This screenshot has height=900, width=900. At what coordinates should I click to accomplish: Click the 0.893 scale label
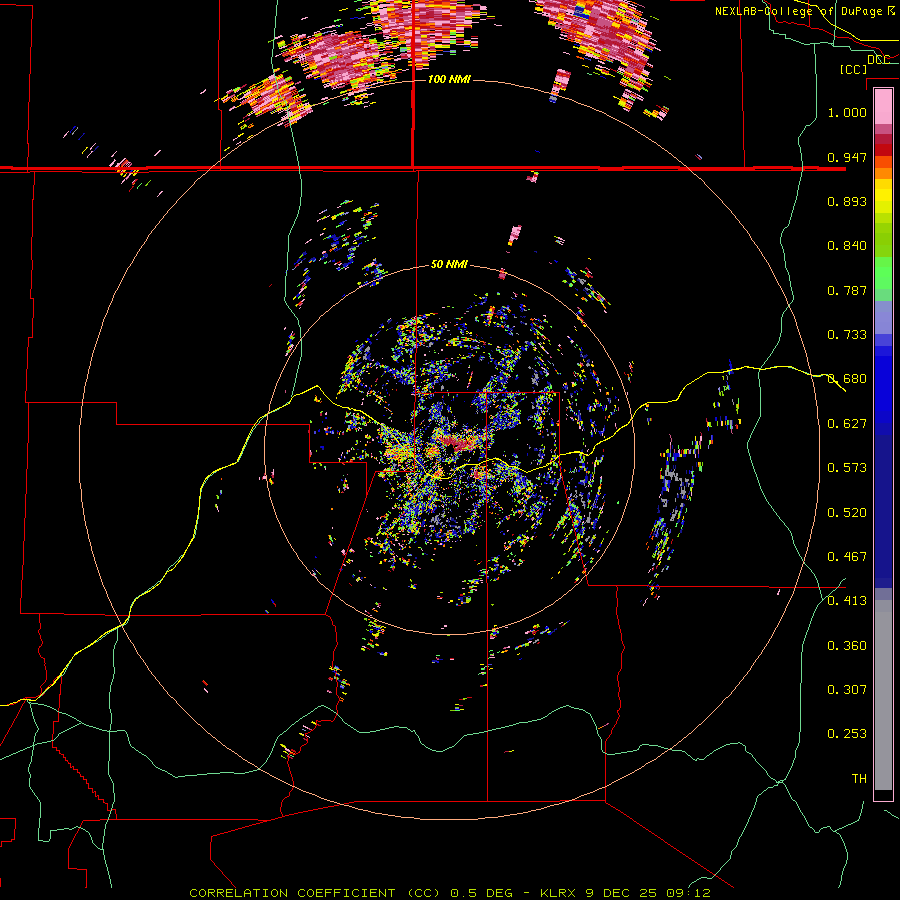tap(847, 201)
